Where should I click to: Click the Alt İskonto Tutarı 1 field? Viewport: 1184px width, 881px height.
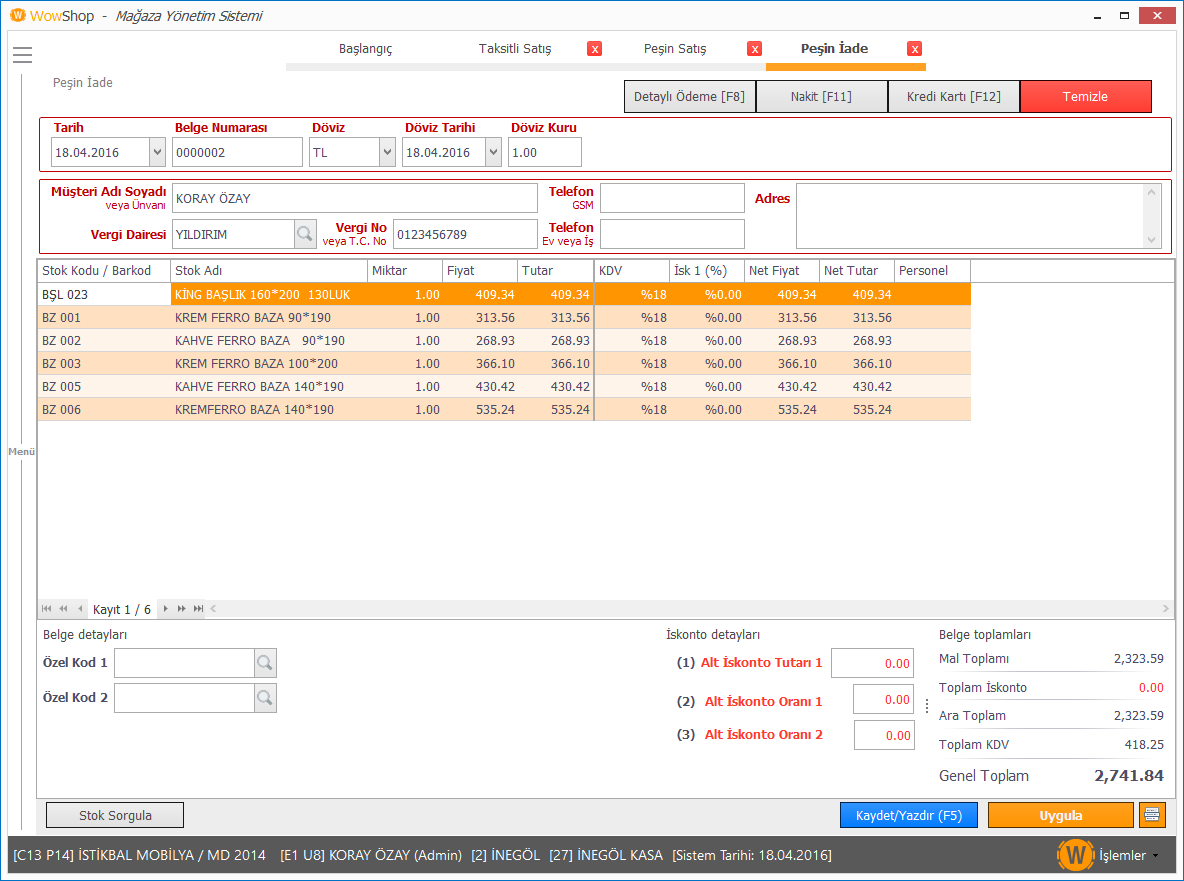pyautogui.click(x=872, y=663)
